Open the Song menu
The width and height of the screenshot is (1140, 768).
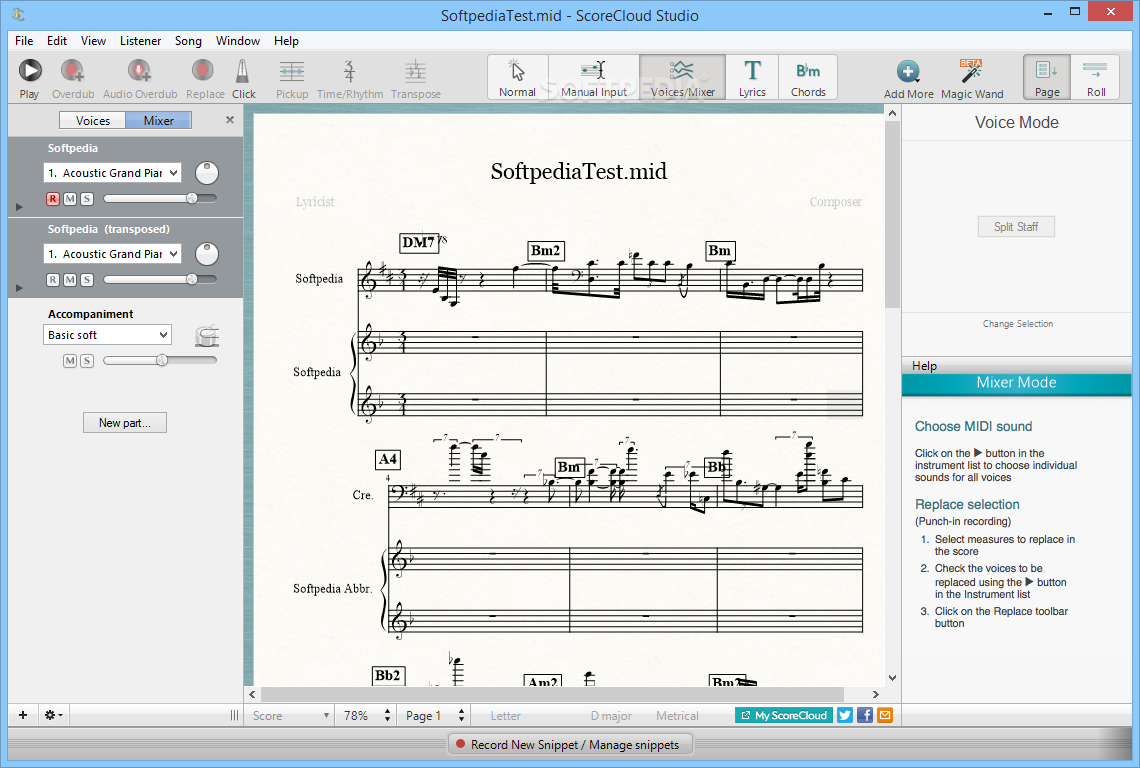188,41
